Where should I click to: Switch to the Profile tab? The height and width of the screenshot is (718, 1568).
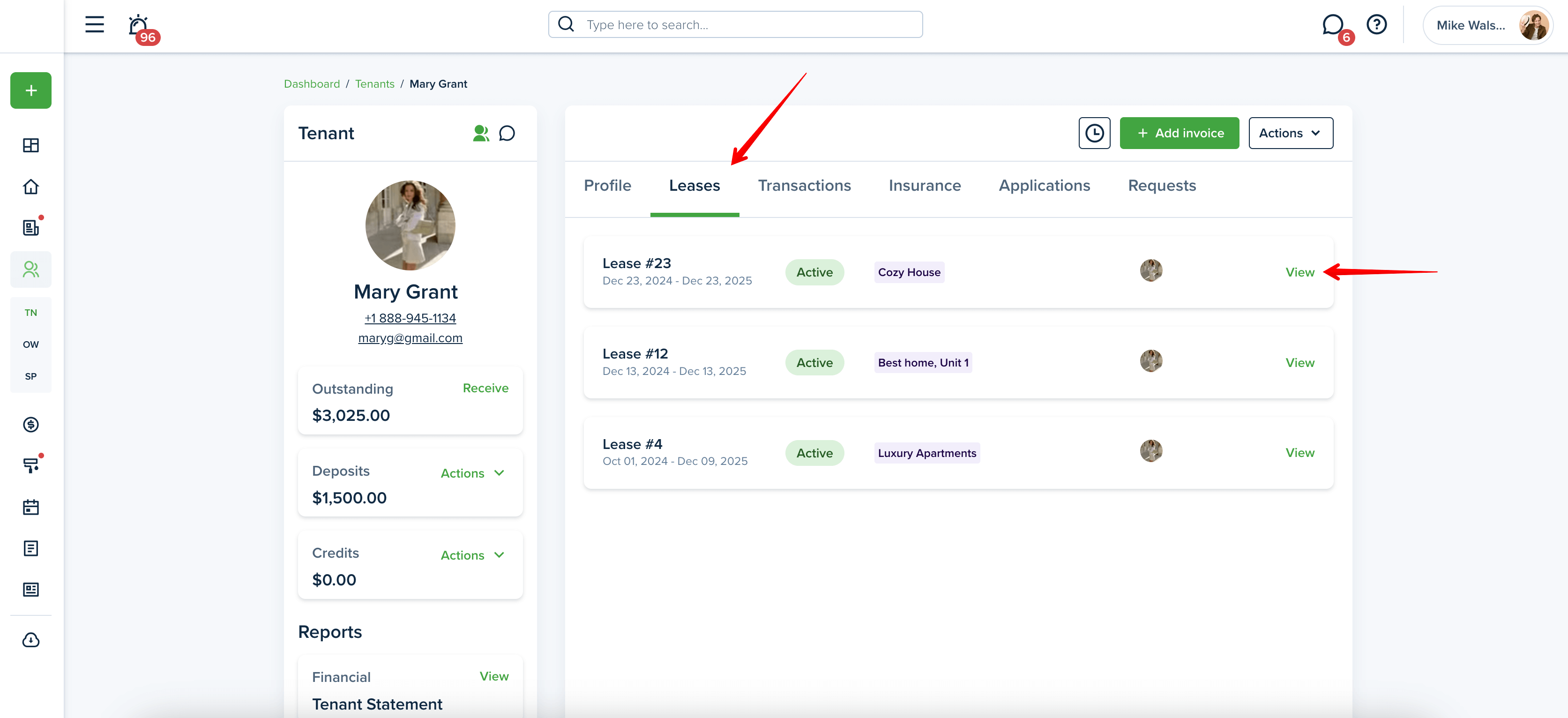point(607,186)
